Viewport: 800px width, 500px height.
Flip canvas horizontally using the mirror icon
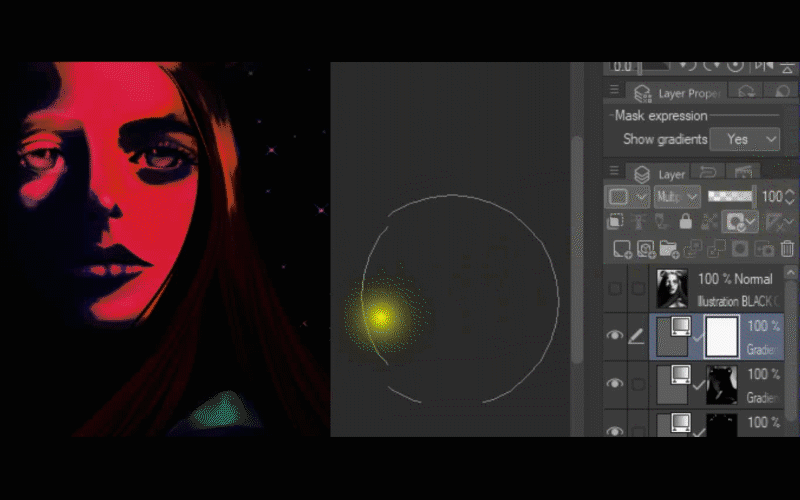[x=764, y=66]
